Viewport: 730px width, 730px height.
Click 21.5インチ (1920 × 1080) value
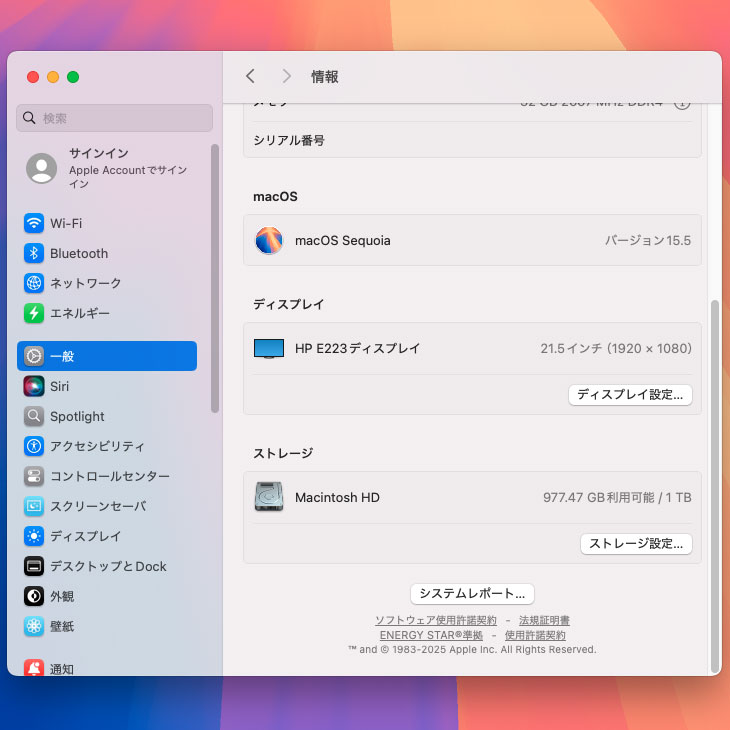pyautogui.click(x=616, y=349)
